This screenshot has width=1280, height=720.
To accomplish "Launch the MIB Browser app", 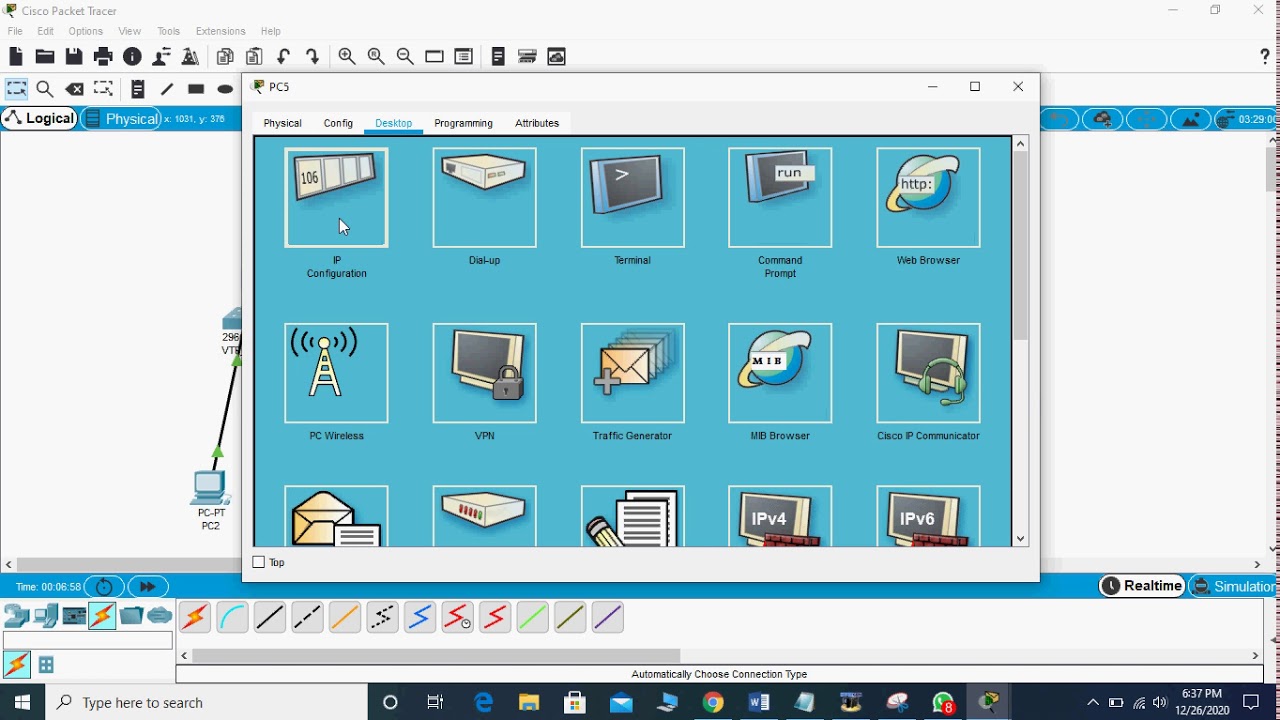I will [x=780, y=373].
